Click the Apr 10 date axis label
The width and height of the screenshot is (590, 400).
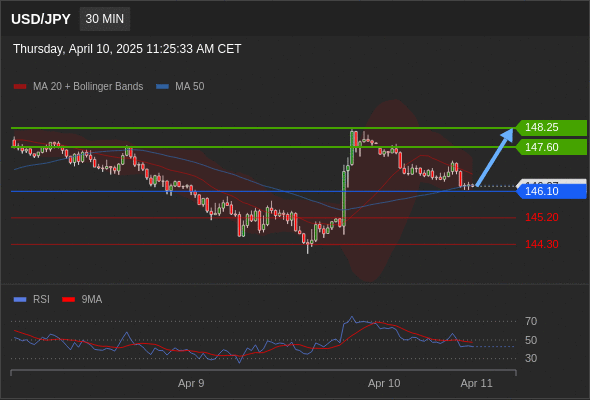384,383
